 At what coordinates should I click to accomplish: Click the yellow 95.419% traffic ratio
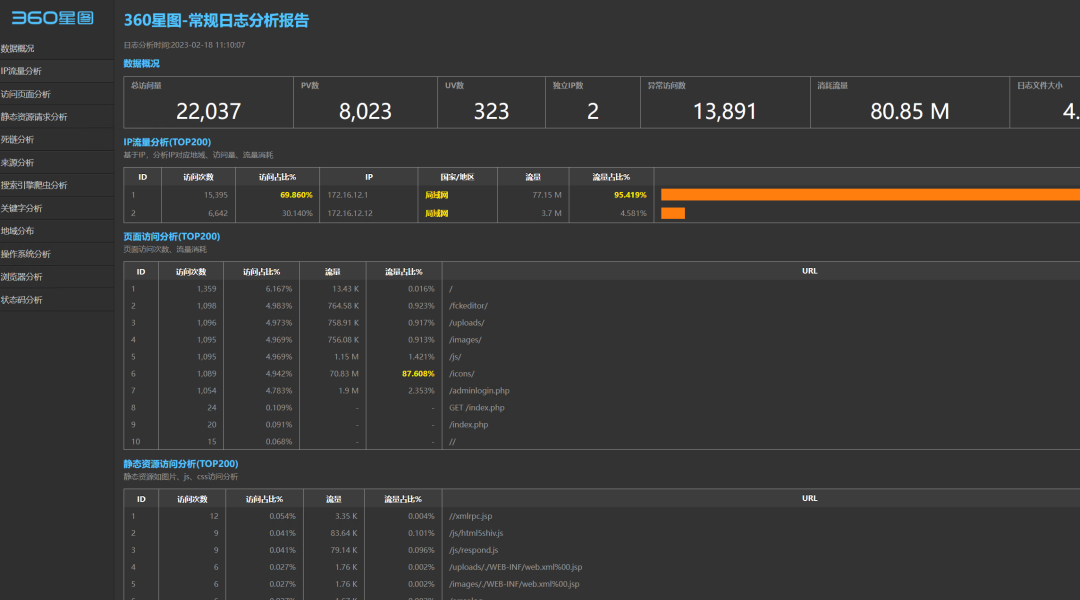pos(630,195)
